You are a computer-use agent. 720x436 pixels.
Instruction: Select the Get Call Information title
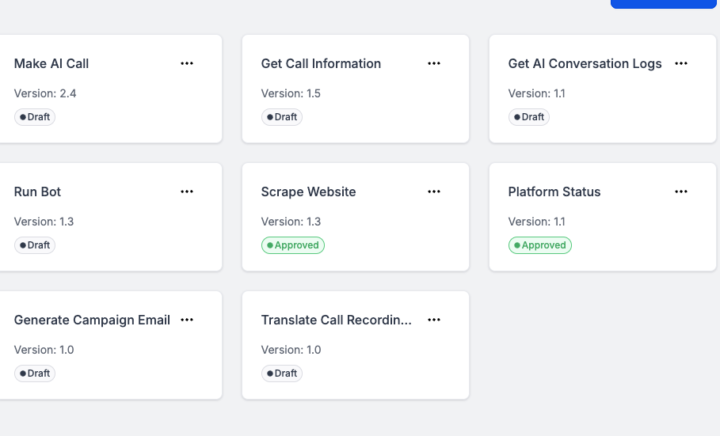[320, 63]
